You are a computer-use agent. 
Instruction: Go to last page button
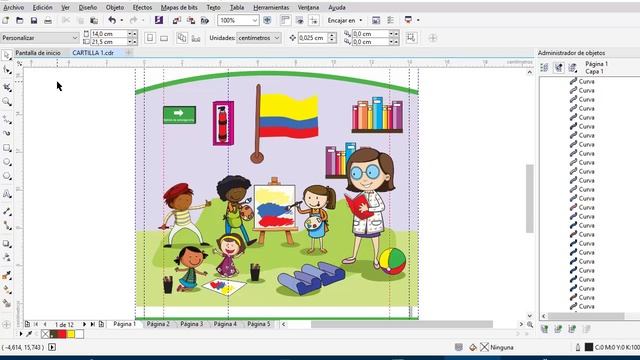click(93, 324)
